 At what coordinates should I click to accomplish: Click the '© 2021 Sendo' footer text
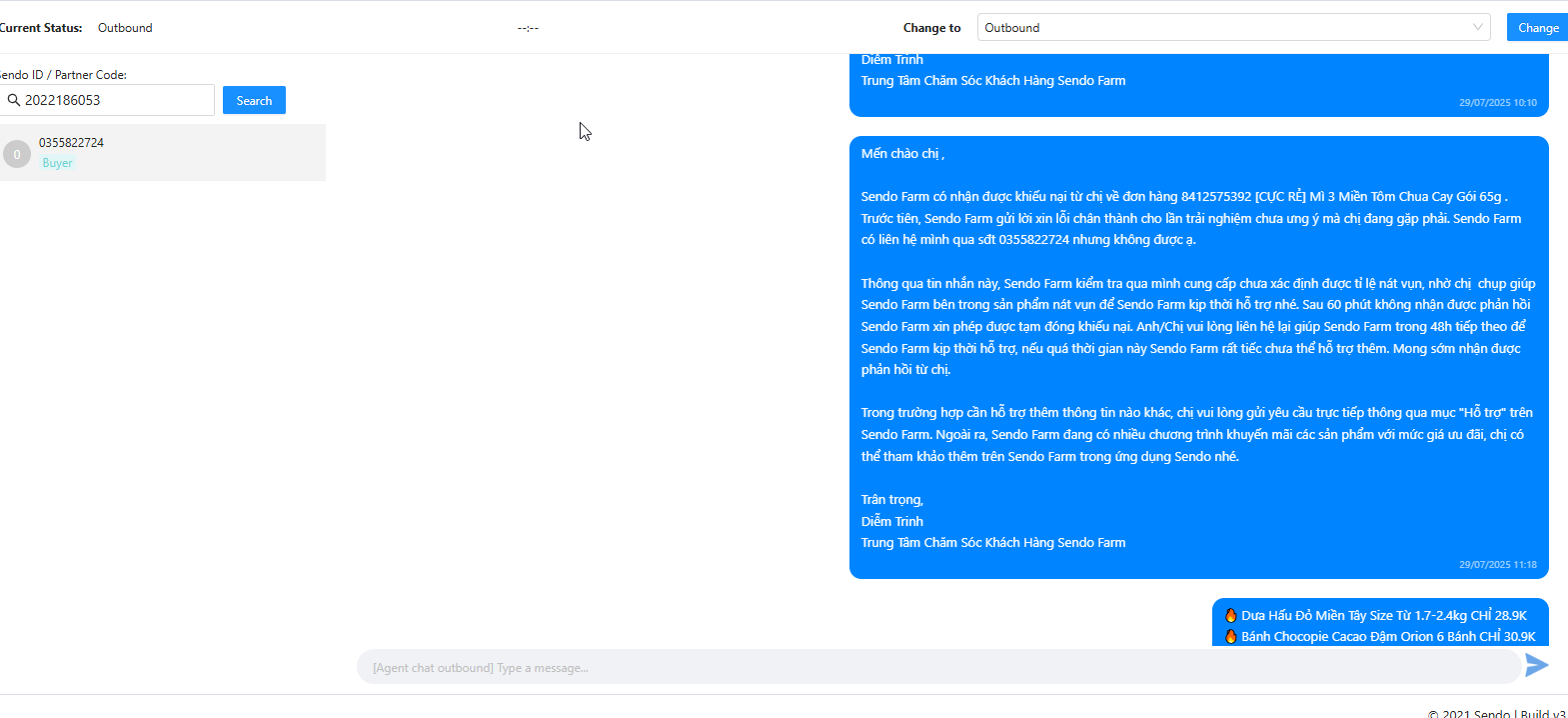pyautogui.click(x=1469, y=713)
